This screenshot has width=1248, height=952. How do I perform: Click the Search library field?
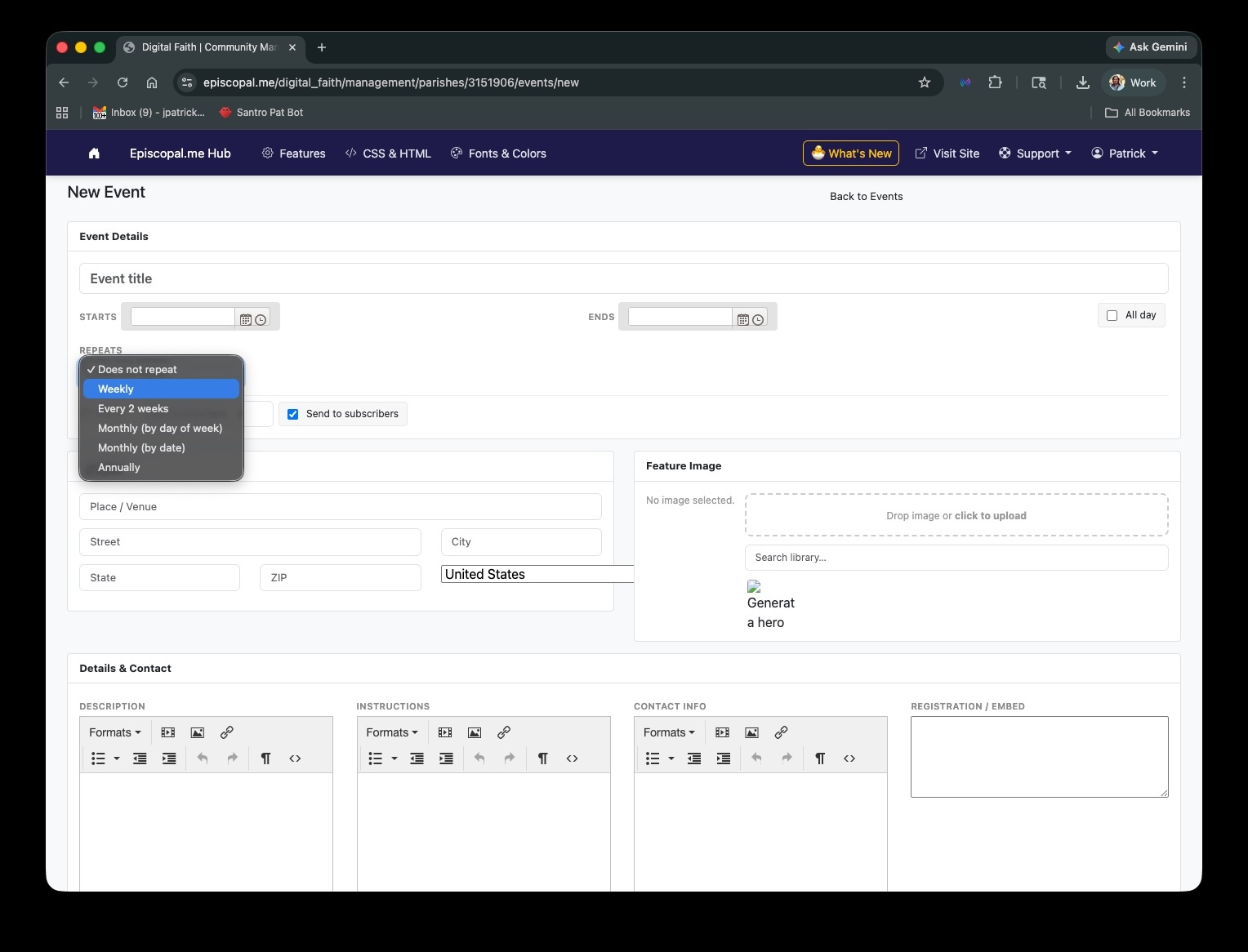click(x=956, y=558)
